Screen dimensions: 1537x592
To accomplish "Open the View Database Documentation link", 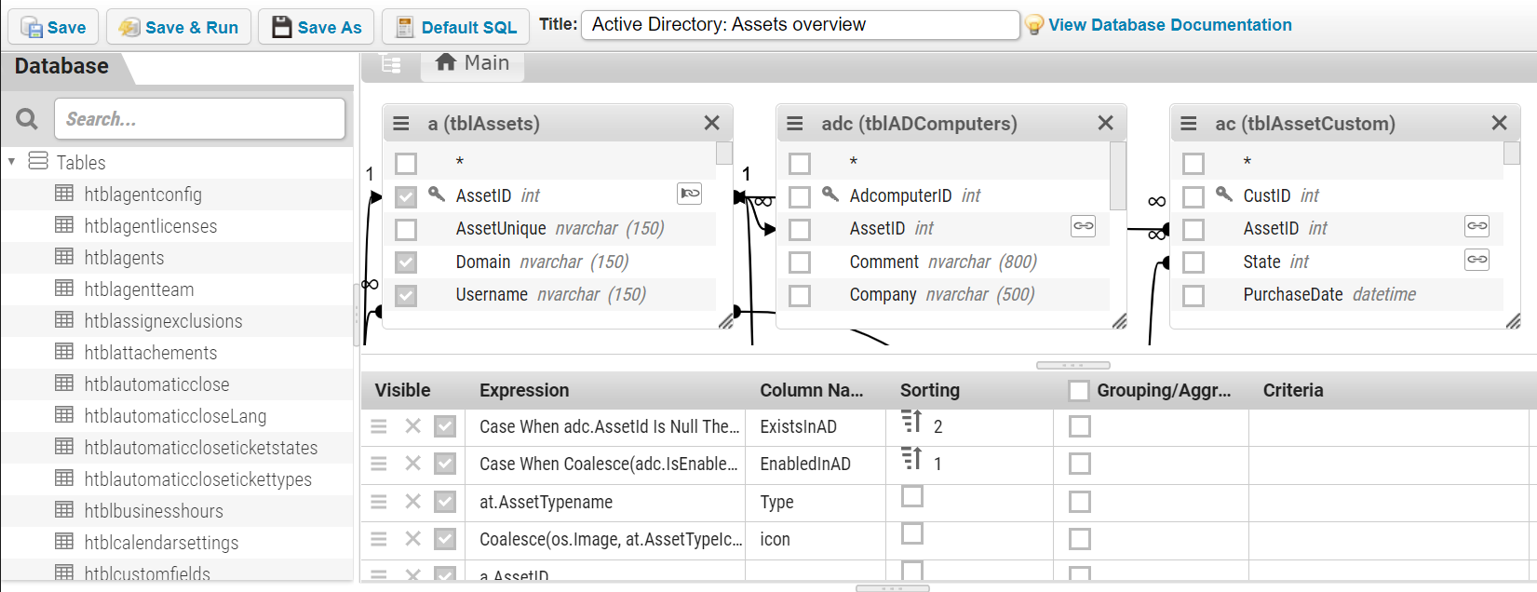I will (x=1169, y=25).
